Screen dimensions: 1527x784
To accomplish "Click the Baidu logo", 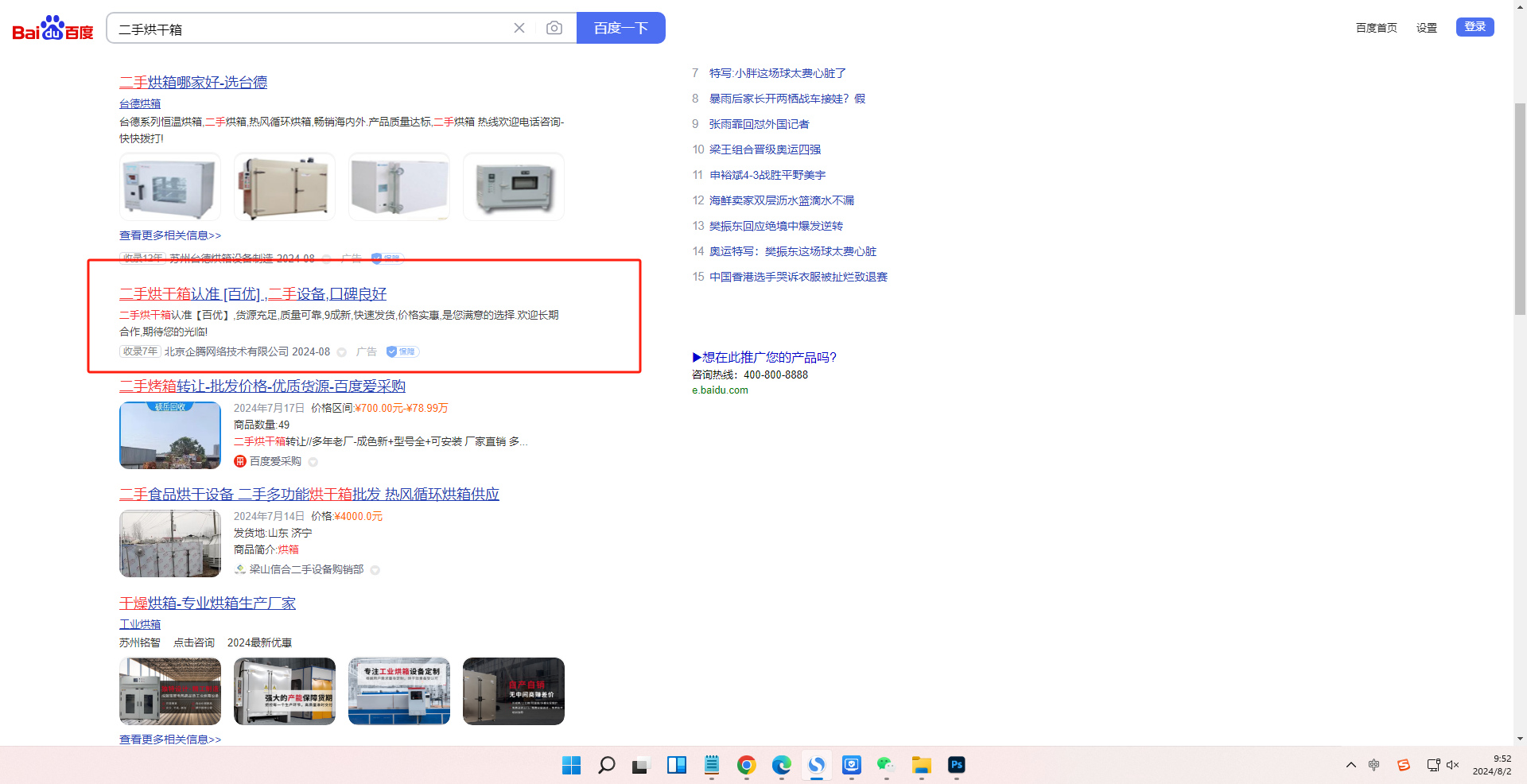I will [52, 29].
